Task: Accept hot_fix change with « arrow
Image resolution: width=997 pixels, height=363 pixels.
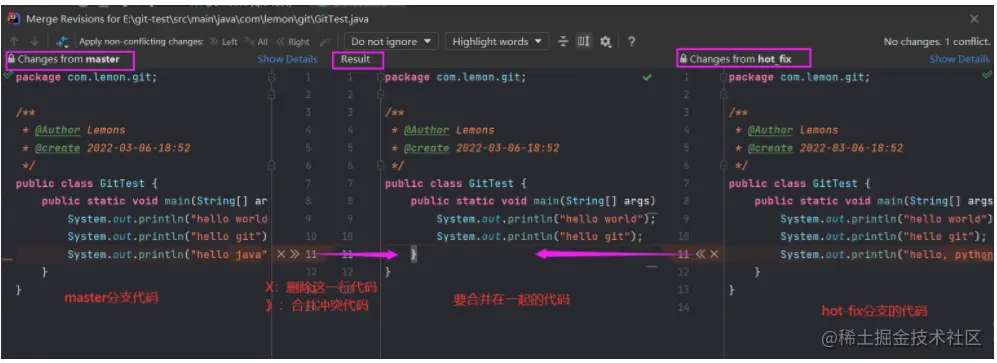Action: (x=701, y=254)
